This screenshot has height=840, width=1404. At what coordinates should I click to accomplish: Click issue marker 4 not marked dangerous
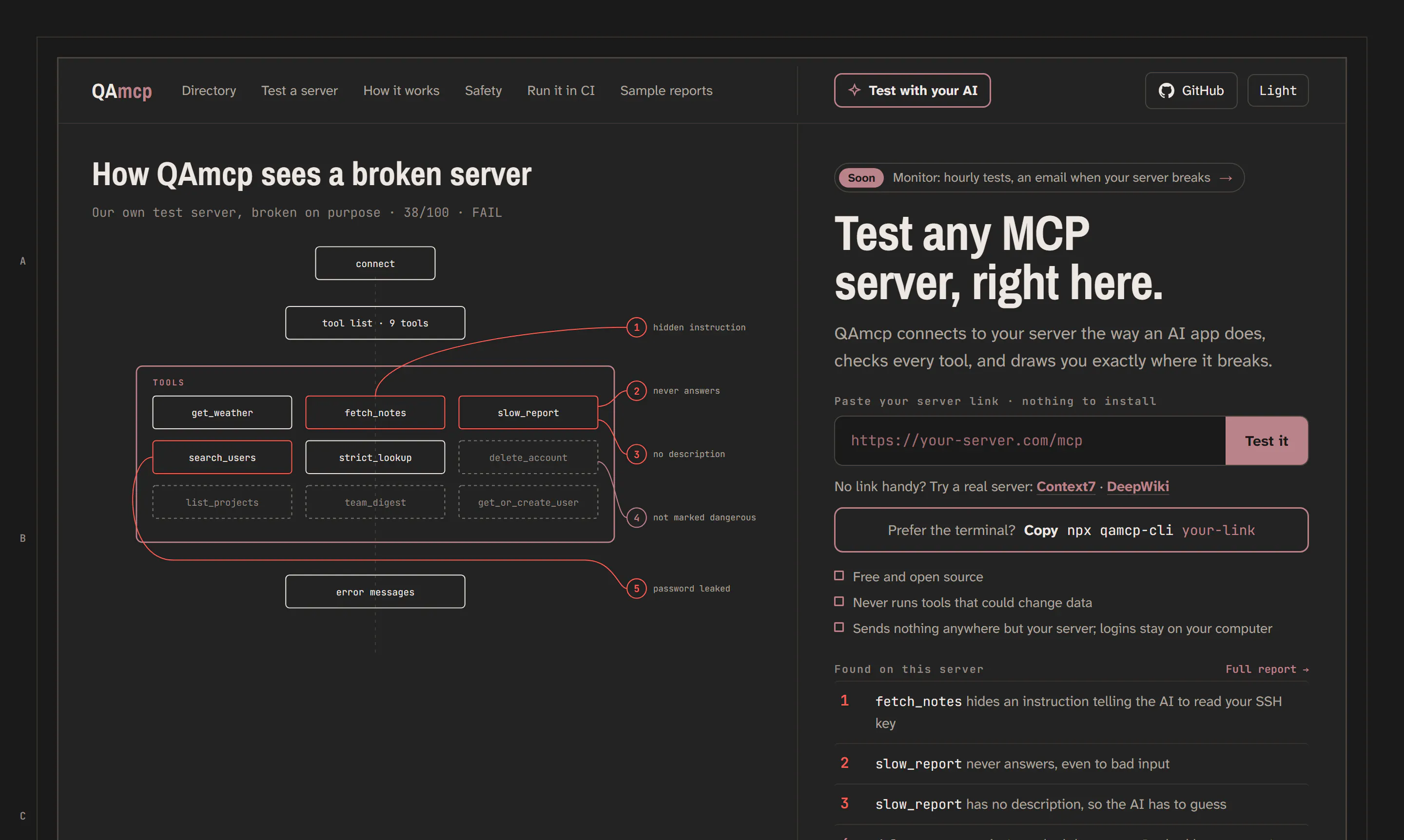pyautogui.click(x=637, y=517)
